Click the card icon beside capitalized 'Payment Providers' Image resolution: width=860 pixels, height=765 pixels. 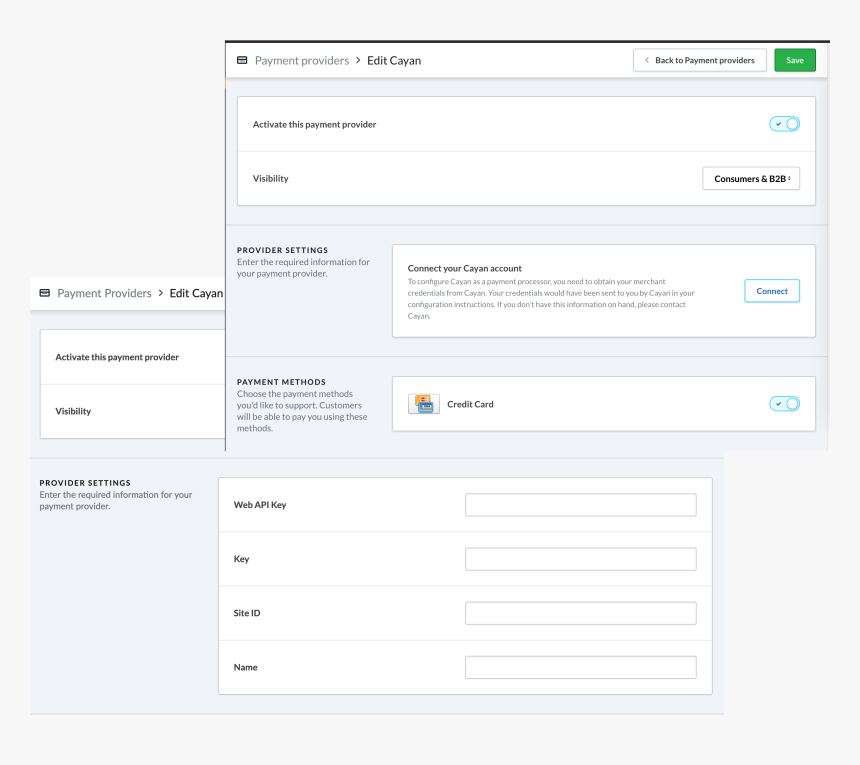pyautogui.click(x=44, y=294)
